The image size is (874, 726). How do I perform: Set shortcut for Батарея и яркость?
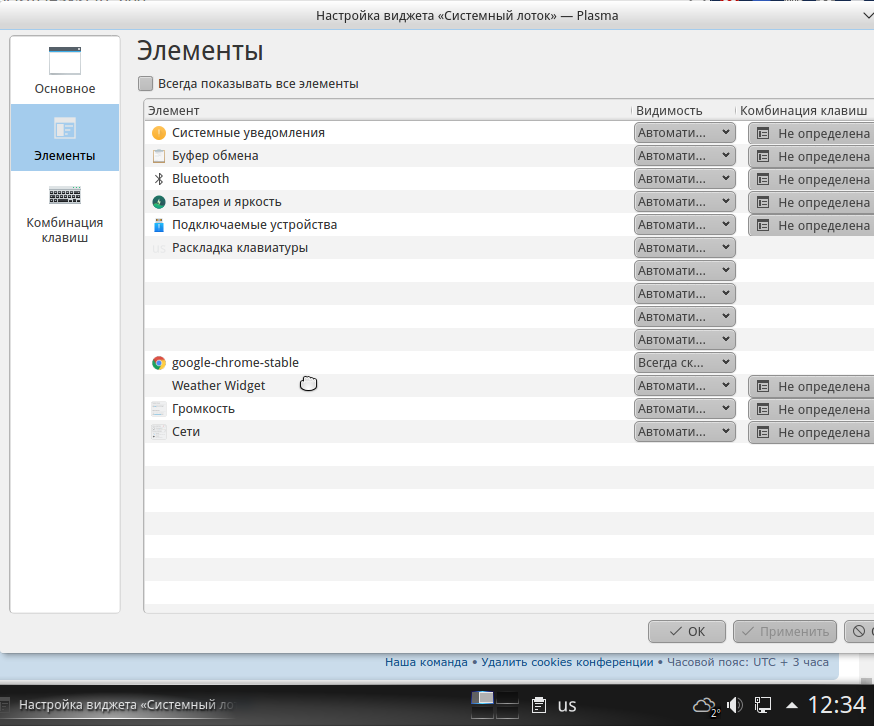point(811,202)
